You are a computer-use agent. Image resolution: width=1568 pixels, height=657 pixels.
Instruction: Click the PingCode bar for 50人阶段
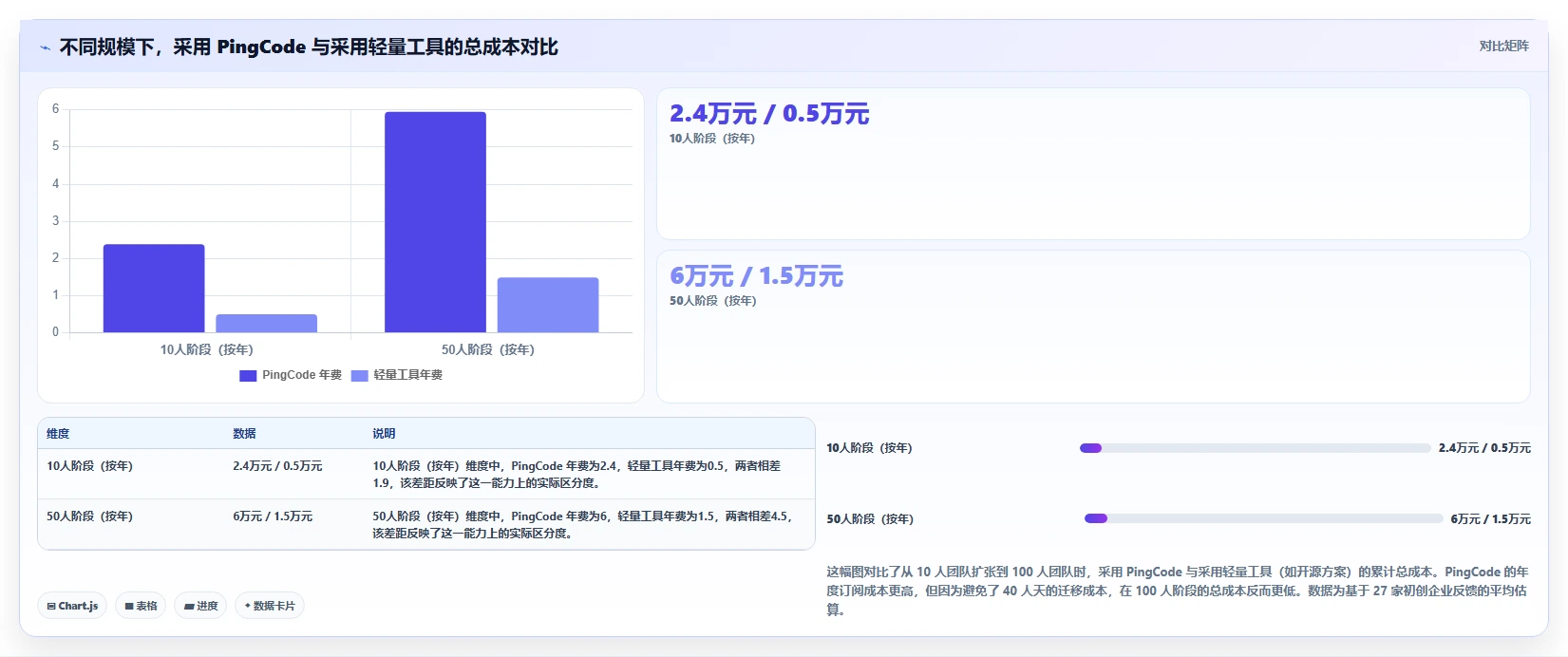(x=435, y=222)
